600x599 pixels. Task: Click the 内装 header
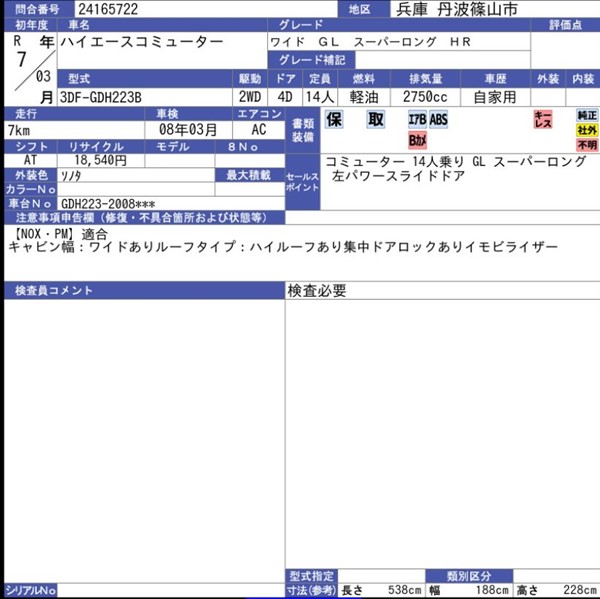point(583,79)
